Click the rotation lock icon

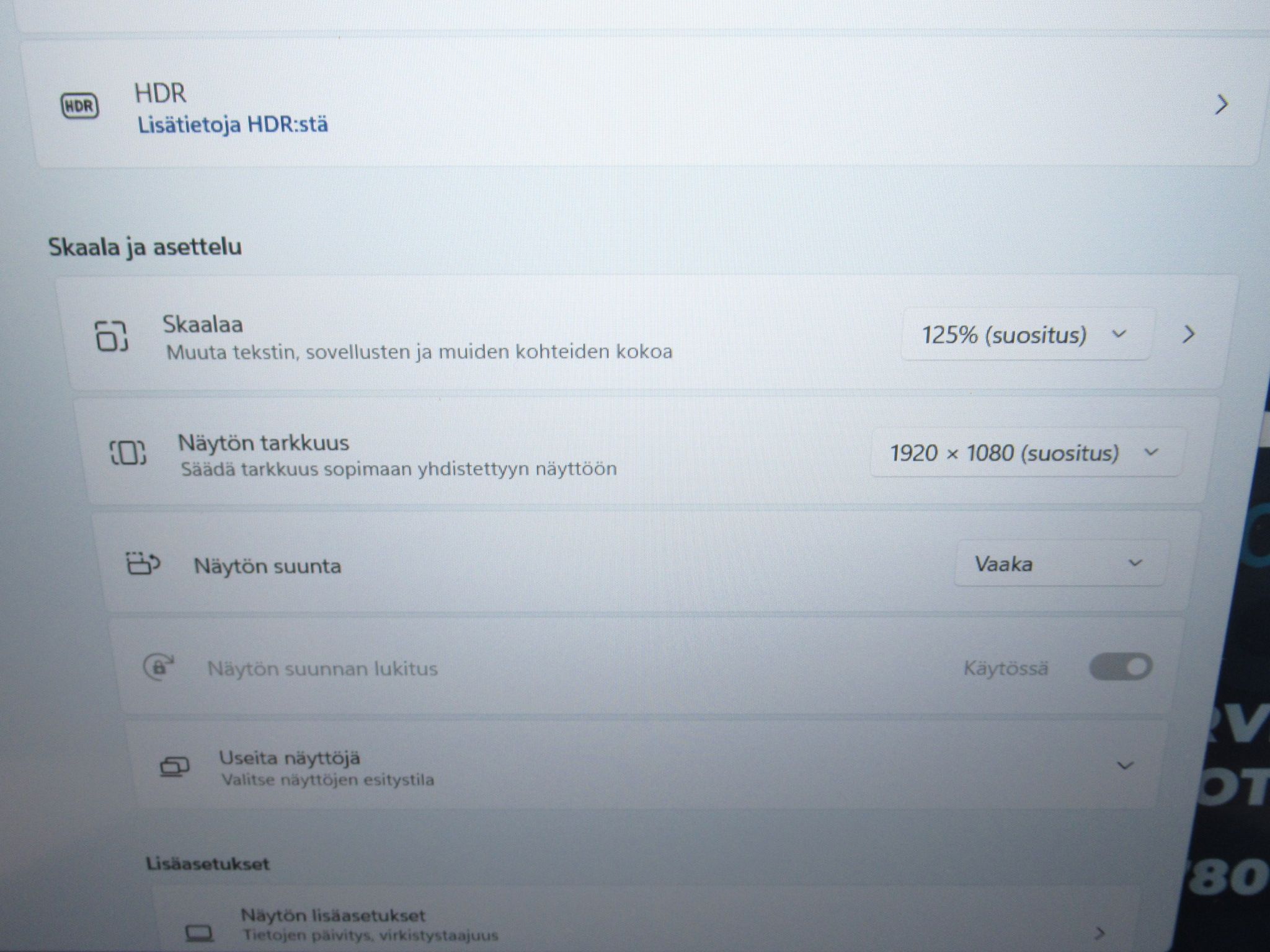pyautogui.click(x=159, y=667)
